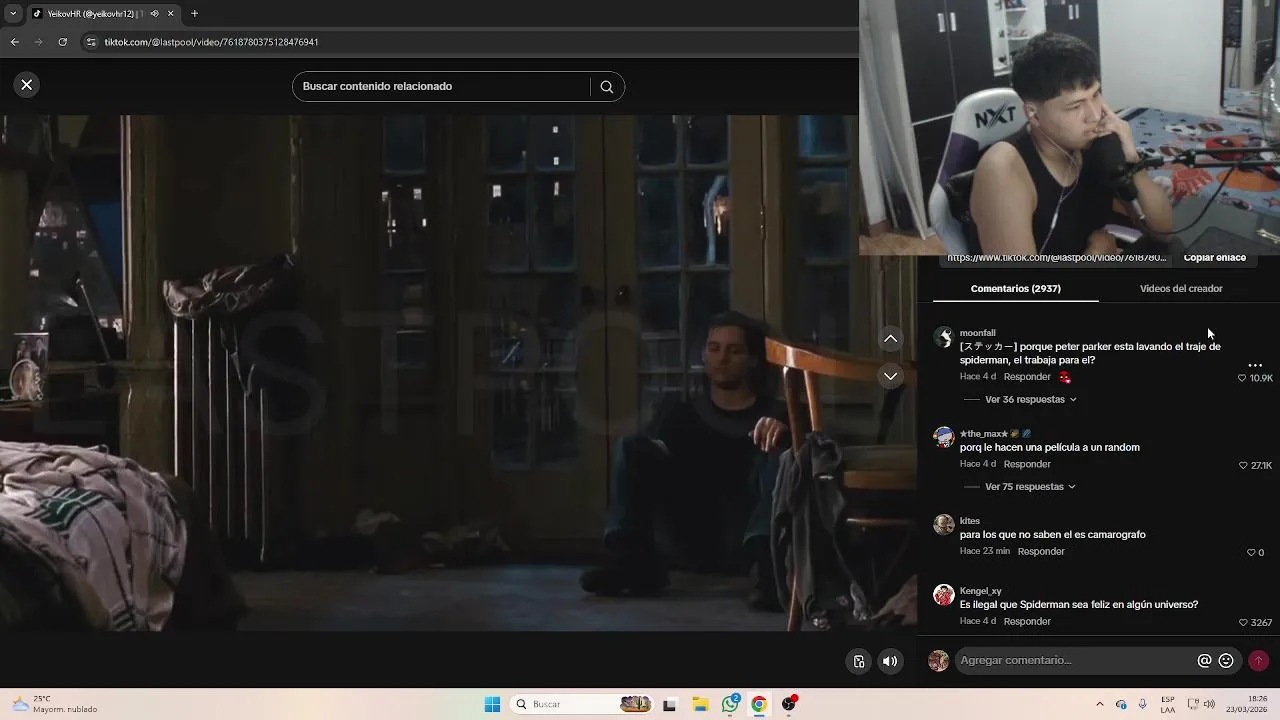Image resolution: width=1280 pixels, height=720 pixels.
Task: Open the Videos del creador tab
Action: tap(1181, 289)
